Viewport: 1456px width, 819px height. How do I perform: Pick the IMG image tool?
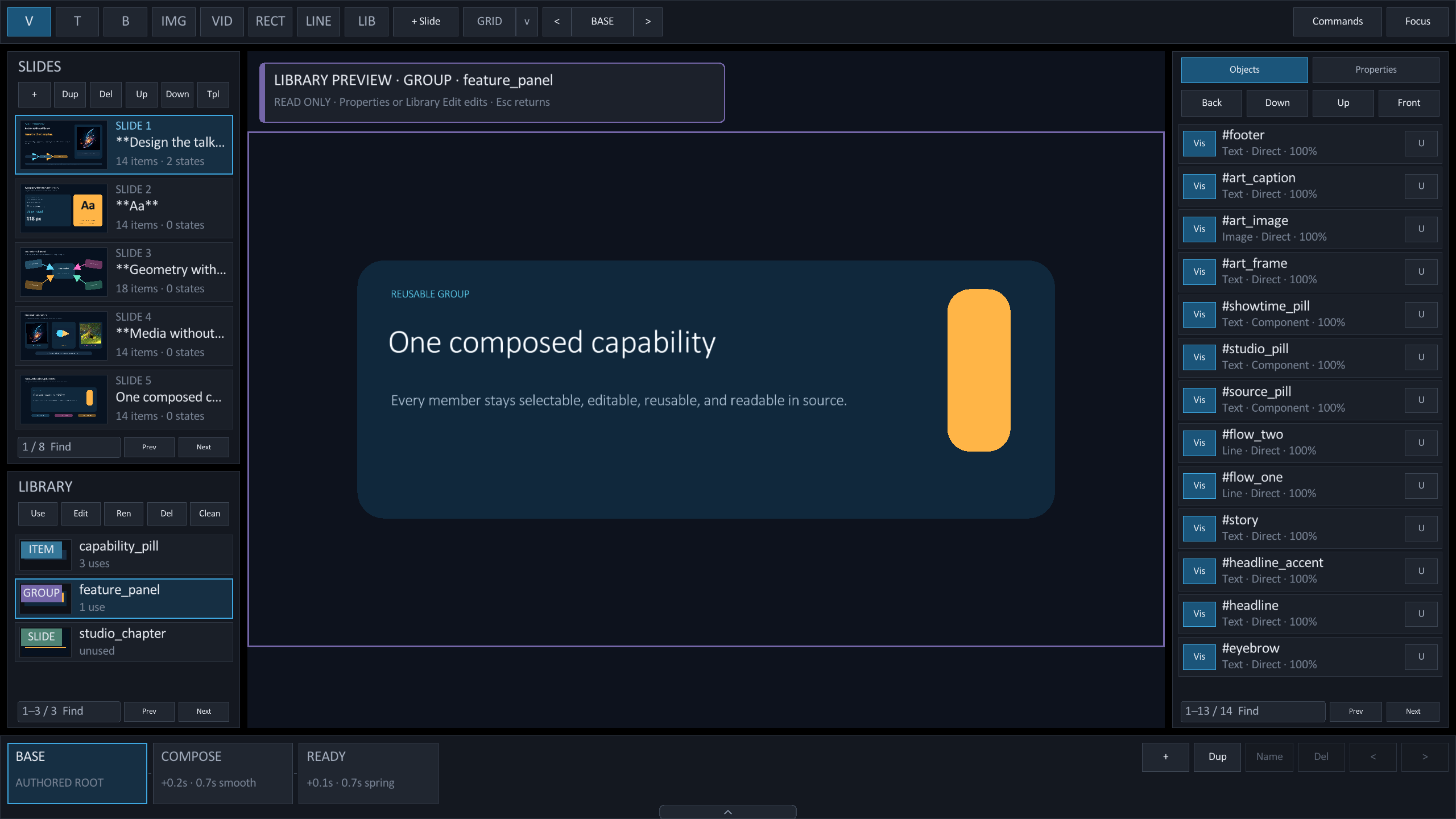[173, 22]
